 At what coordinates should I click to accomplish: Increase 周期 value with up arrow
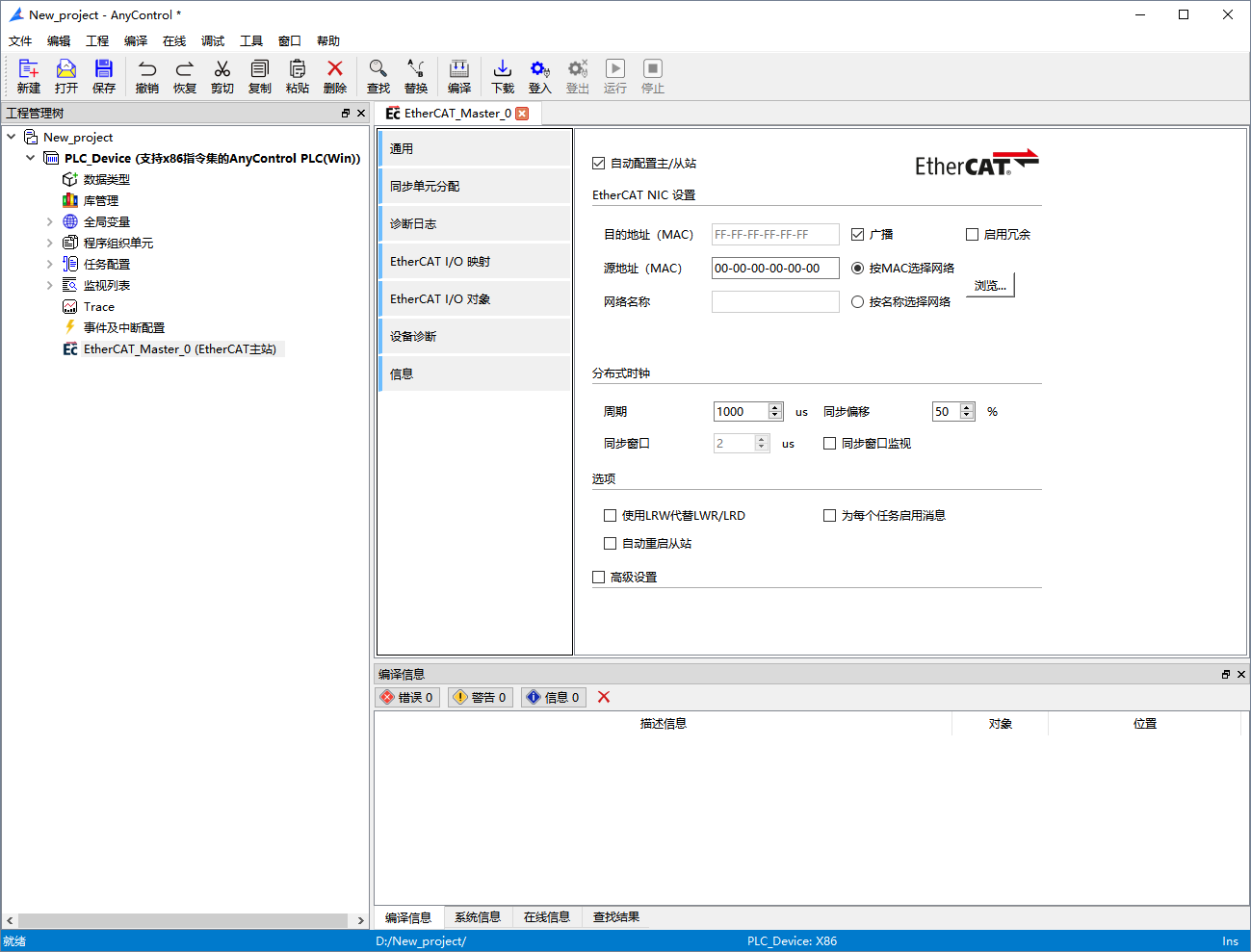click(775, 408)
